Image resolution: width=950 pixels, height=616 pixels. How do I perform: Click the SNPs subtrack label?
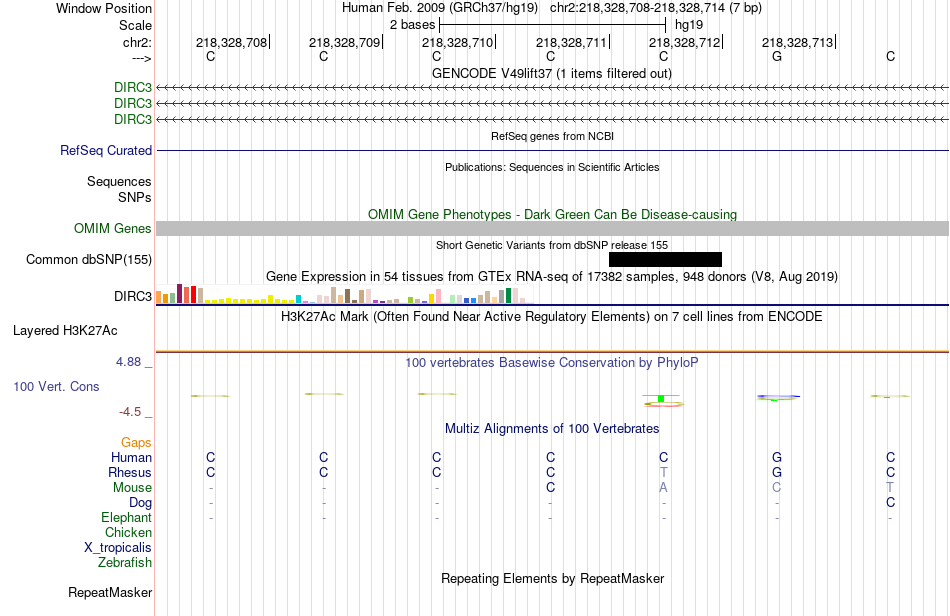pos(135,197)
